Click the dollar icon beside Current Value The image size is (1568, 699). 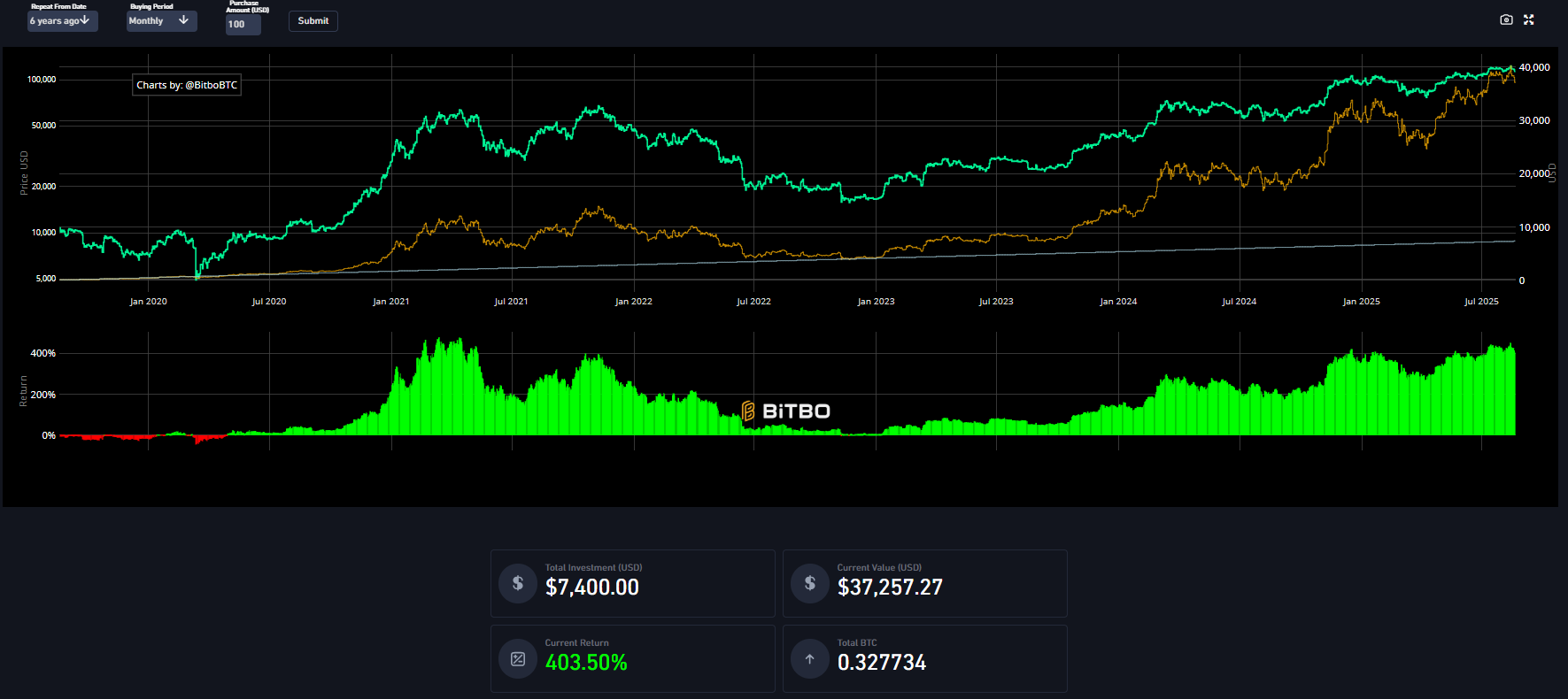[x=810, y=583]
